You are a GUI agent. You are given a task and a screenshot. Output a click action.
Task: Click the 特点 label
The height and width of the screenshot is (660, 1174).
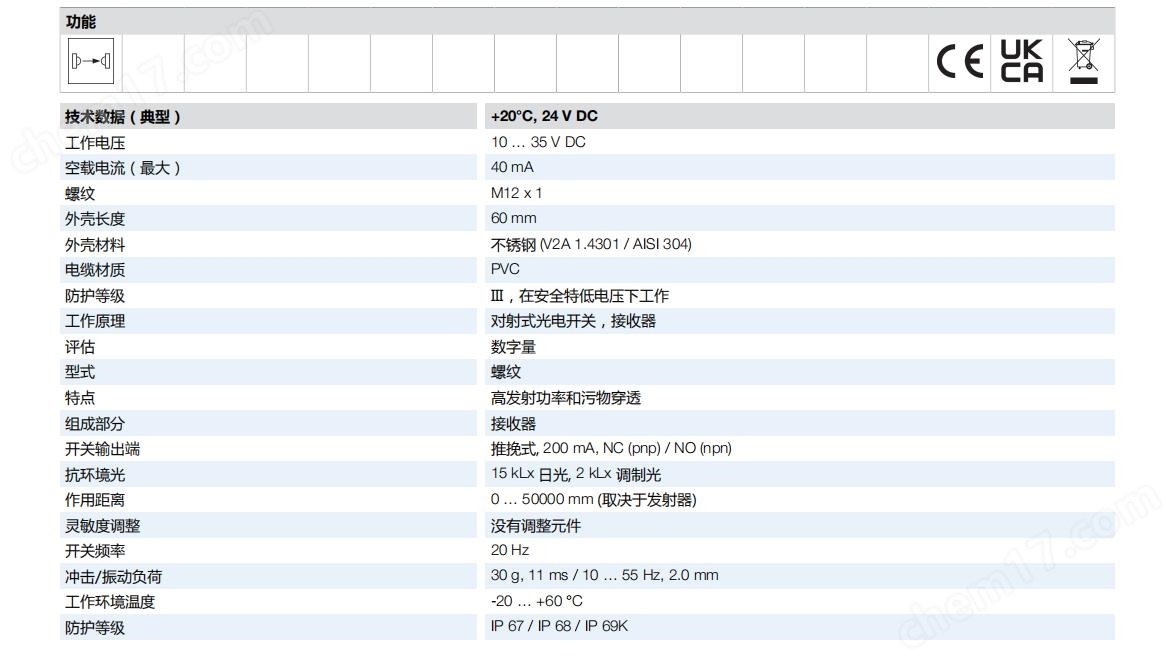tap(80, 398)
